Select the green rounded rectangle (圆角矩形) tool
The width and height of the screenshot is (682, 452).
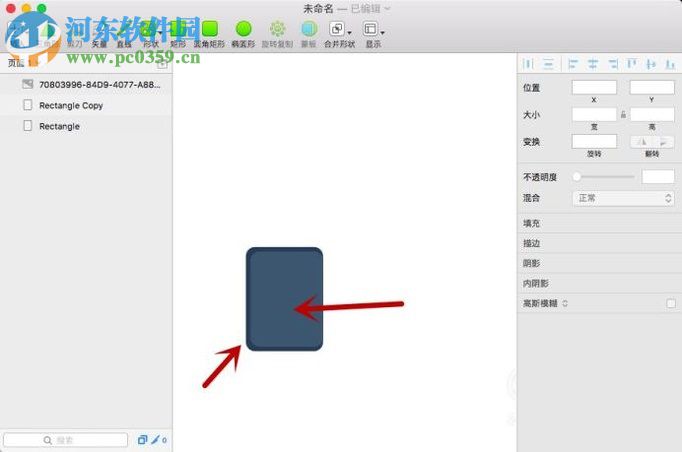(x=210, y=29)
